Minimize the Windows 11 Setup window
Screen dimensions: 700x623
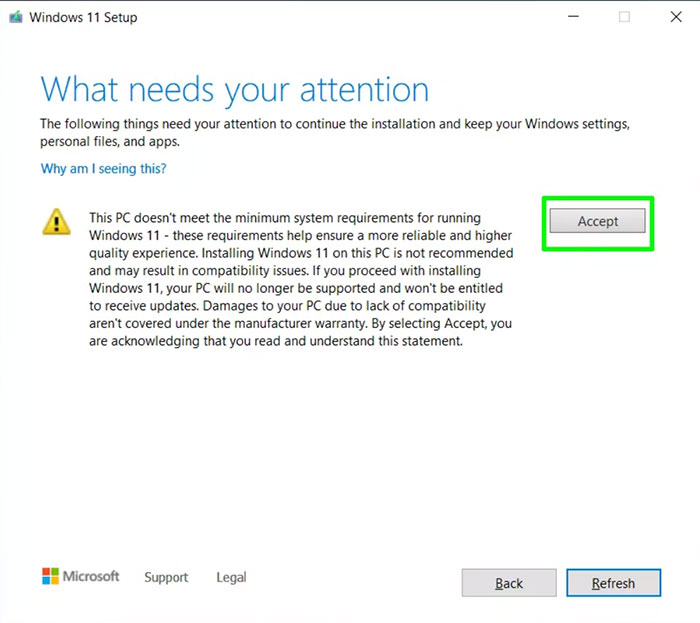(x=571, y=17)
